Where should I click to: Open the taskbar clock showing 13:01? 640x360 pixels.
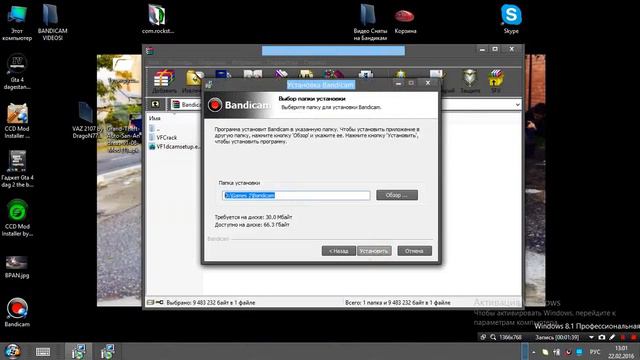point(621,352)
